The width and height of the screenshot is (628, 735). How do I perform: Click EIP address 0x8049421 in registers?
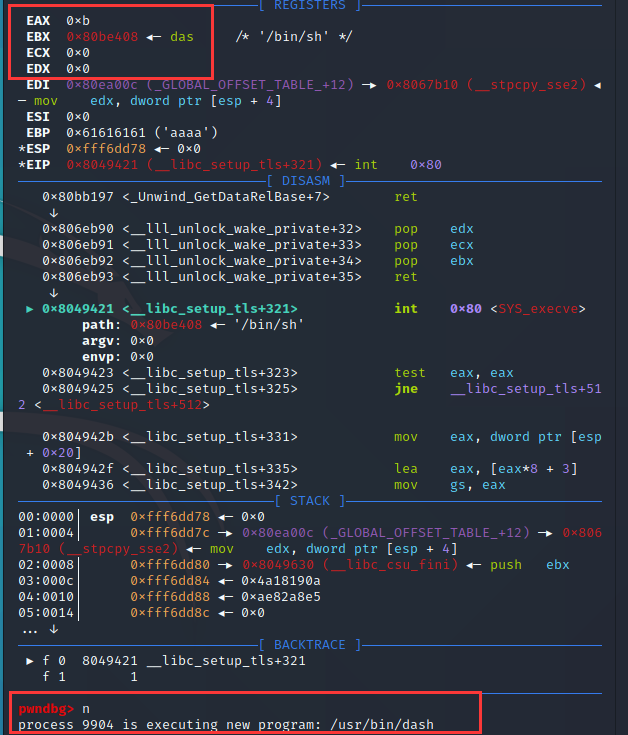click(102, 165)
